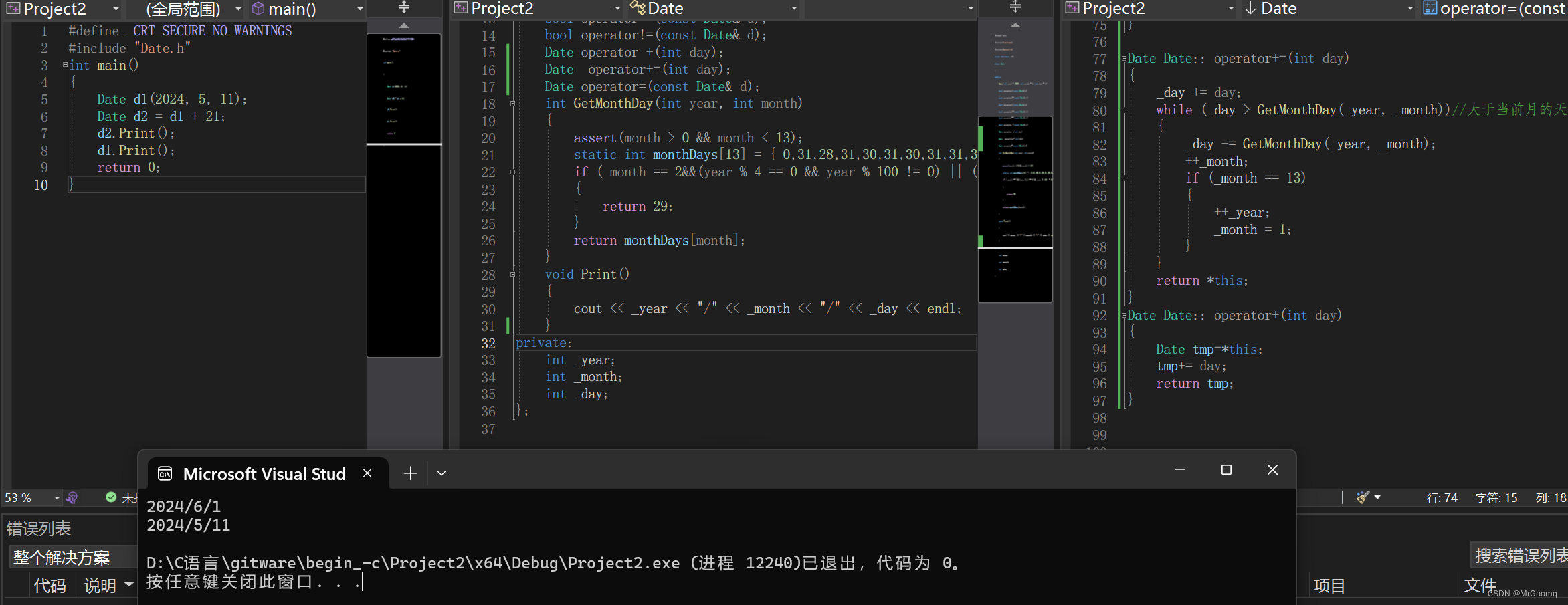Image resolution: width=1568 pixels, height=605 pixels.
Task: Click the 错误列表 panel title
Action: pyautogui.click(x=39, y=529)
